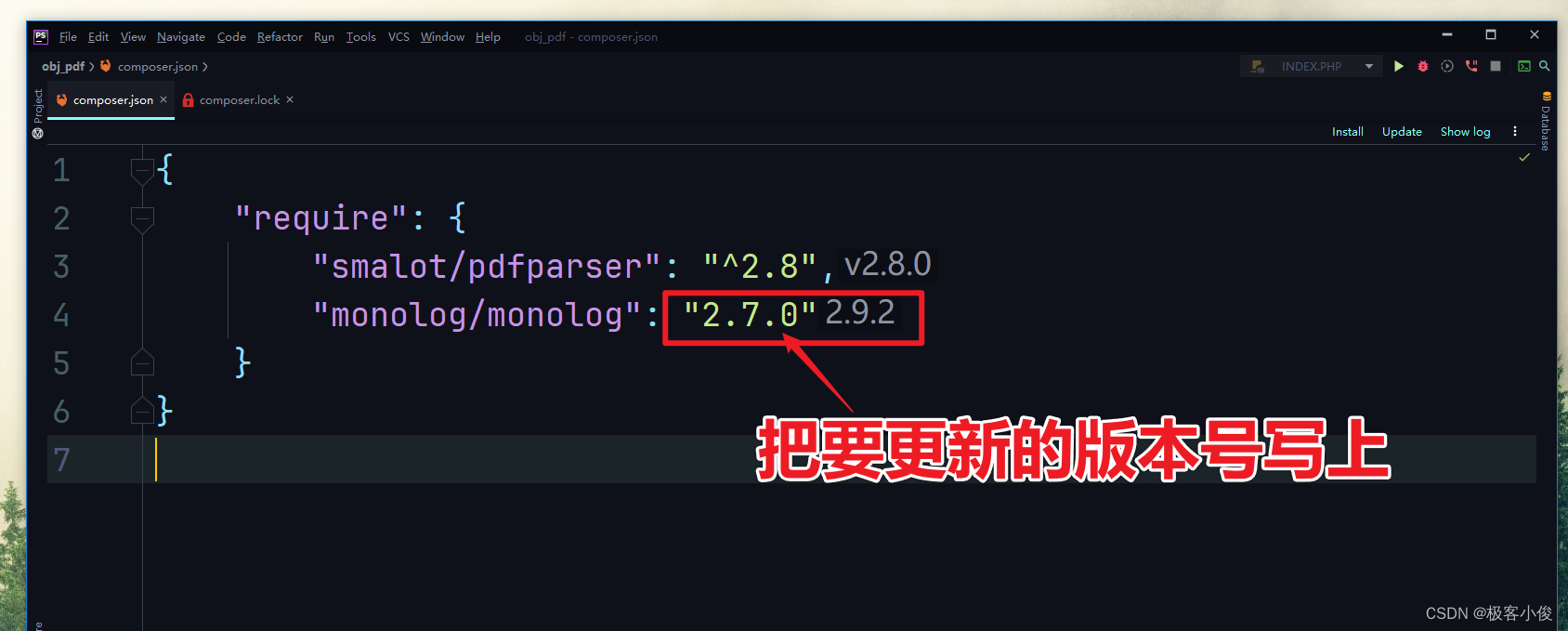Image resolution: width=1568 pixels, height=631 pixels.
Task: Open the Database tool window
Action: (1546, 122)
